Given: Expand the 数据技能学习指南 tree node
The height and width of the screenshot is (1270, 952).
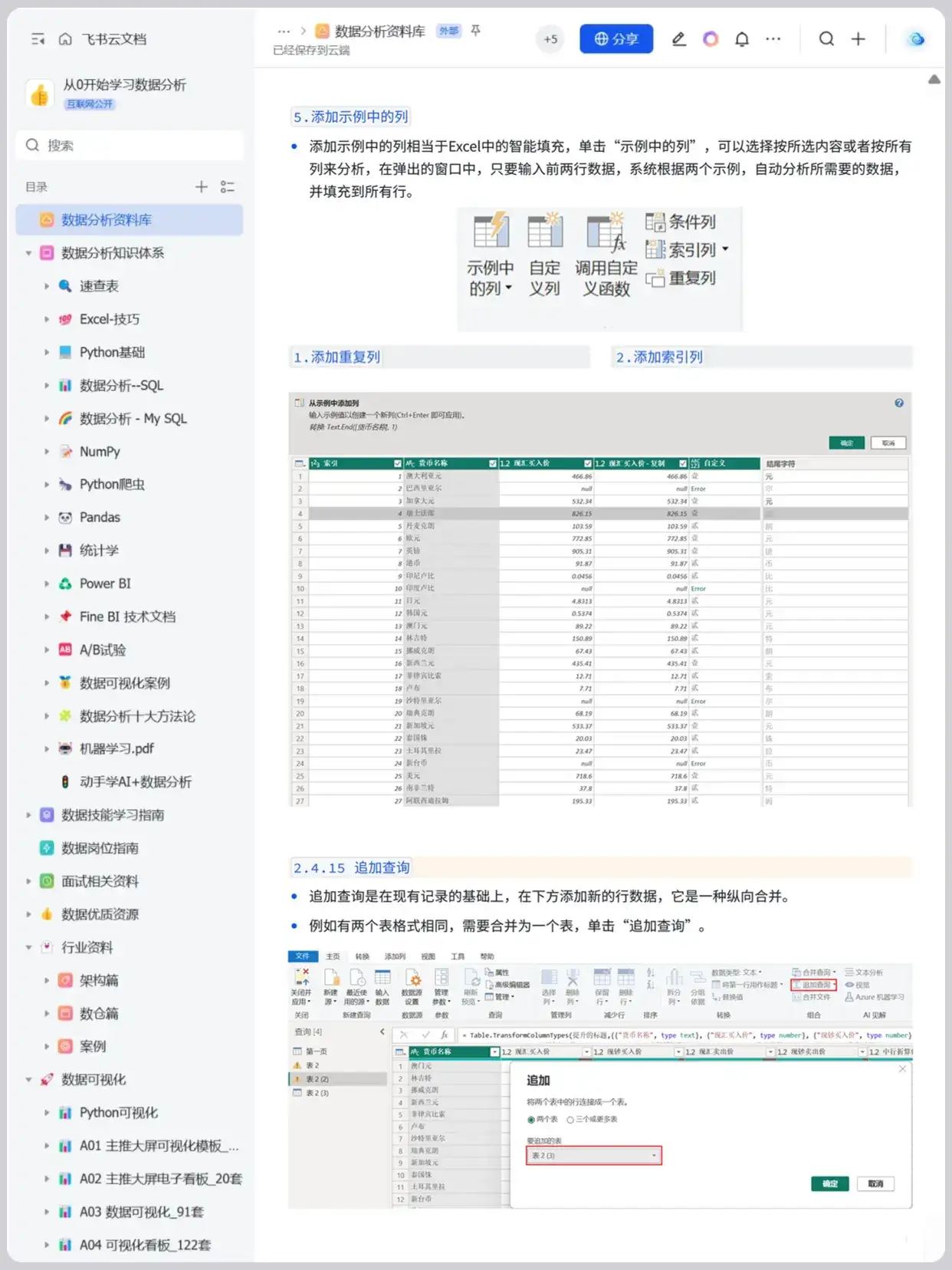Looking at the screenshot, I should (28, 815).
